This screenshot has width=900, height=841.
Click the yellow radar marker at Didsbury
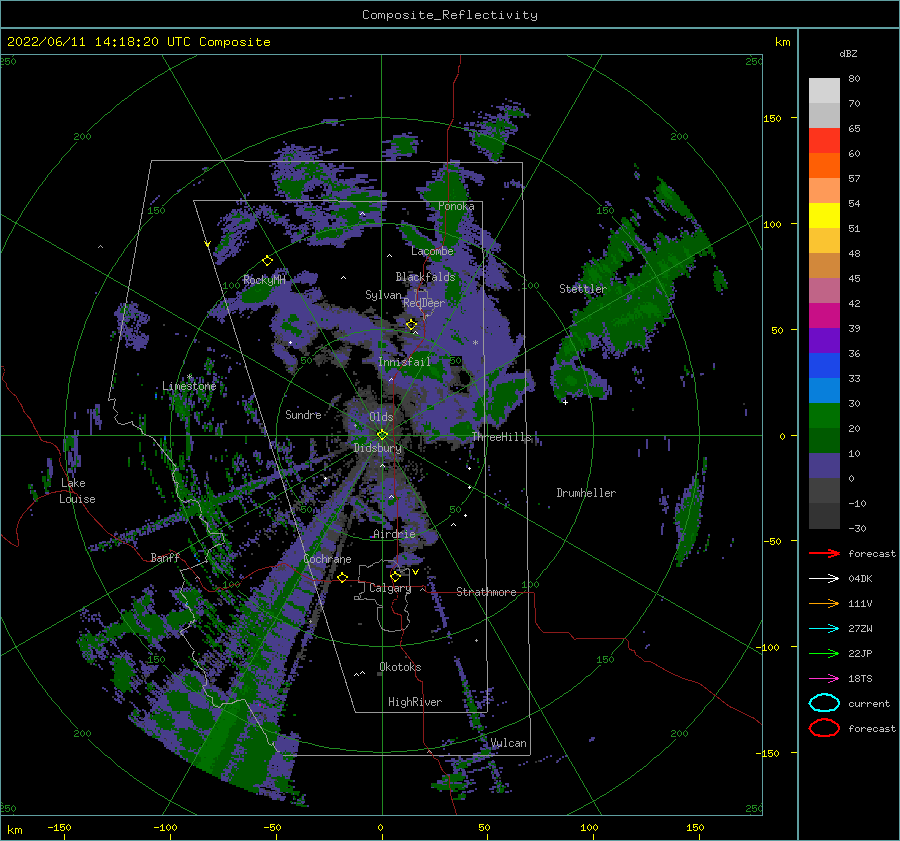(382, 435)
